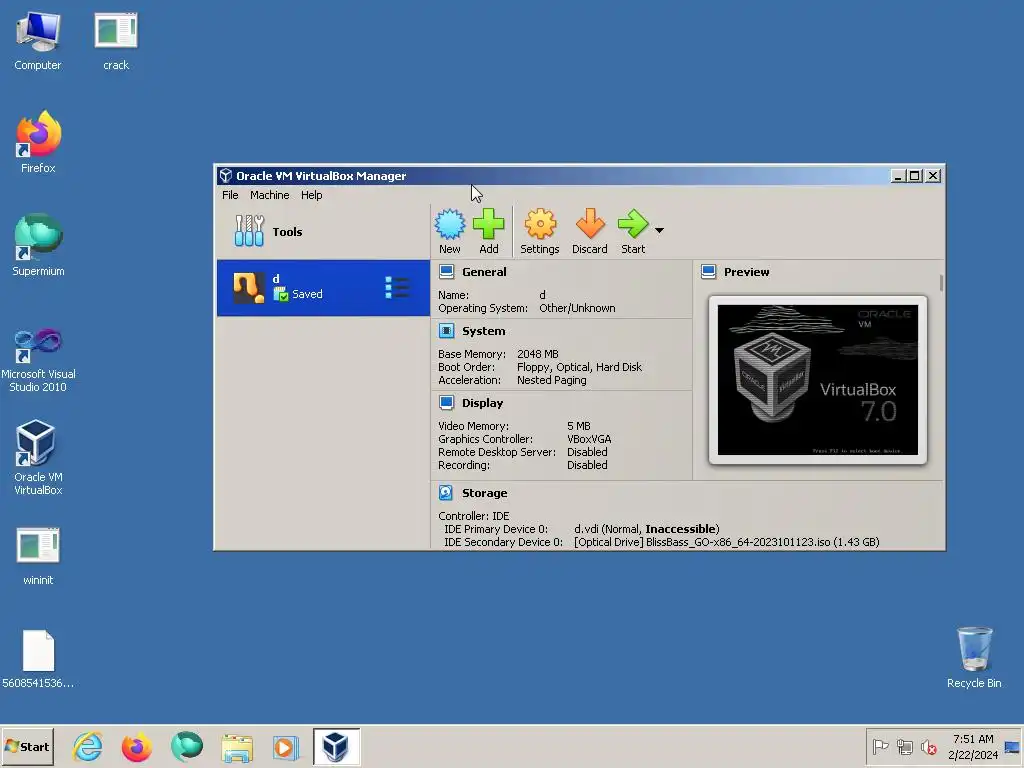
Task: Select the saved VM named d
Action: click(323, 288)
